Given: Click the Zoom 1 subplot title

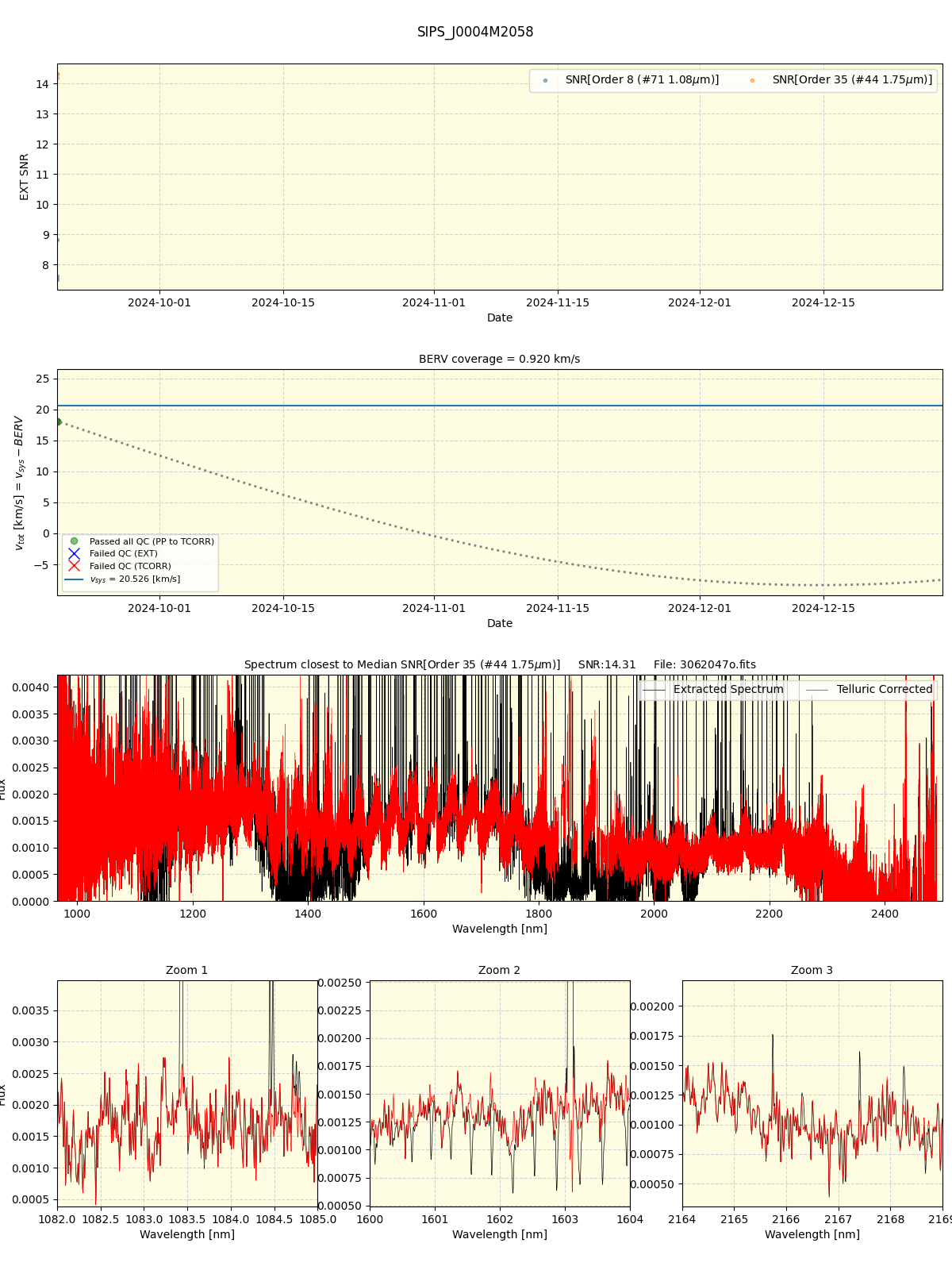Looking at the screenshot, I should point(187,971).
